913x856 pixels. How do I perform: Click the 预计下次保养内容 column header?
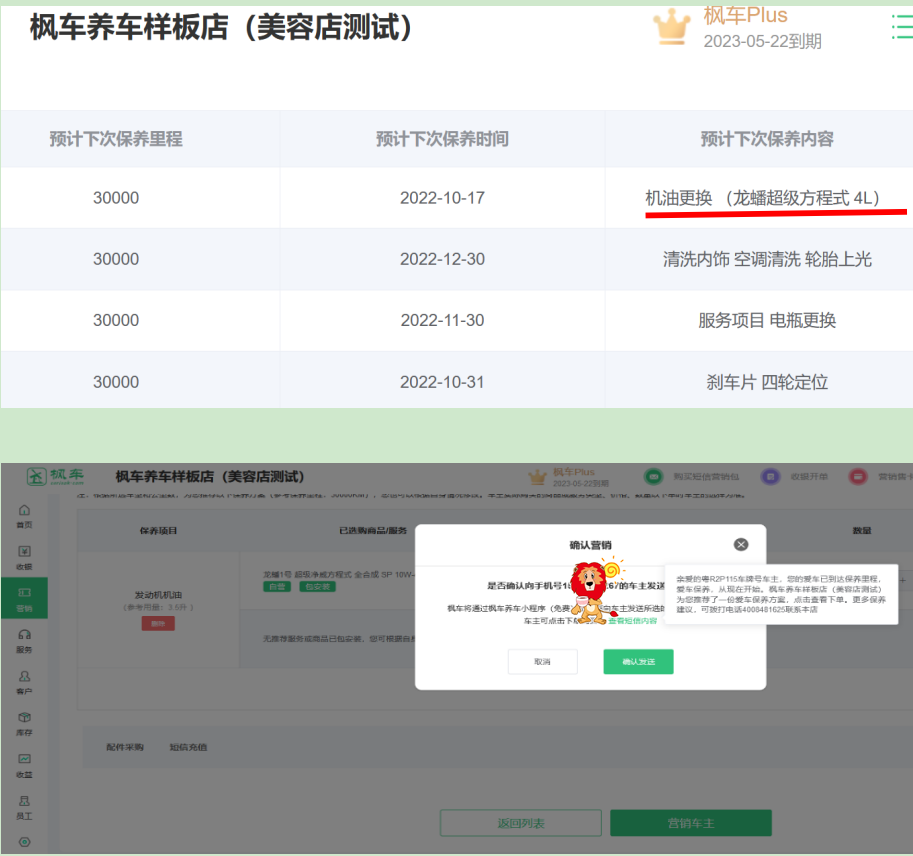767,139
